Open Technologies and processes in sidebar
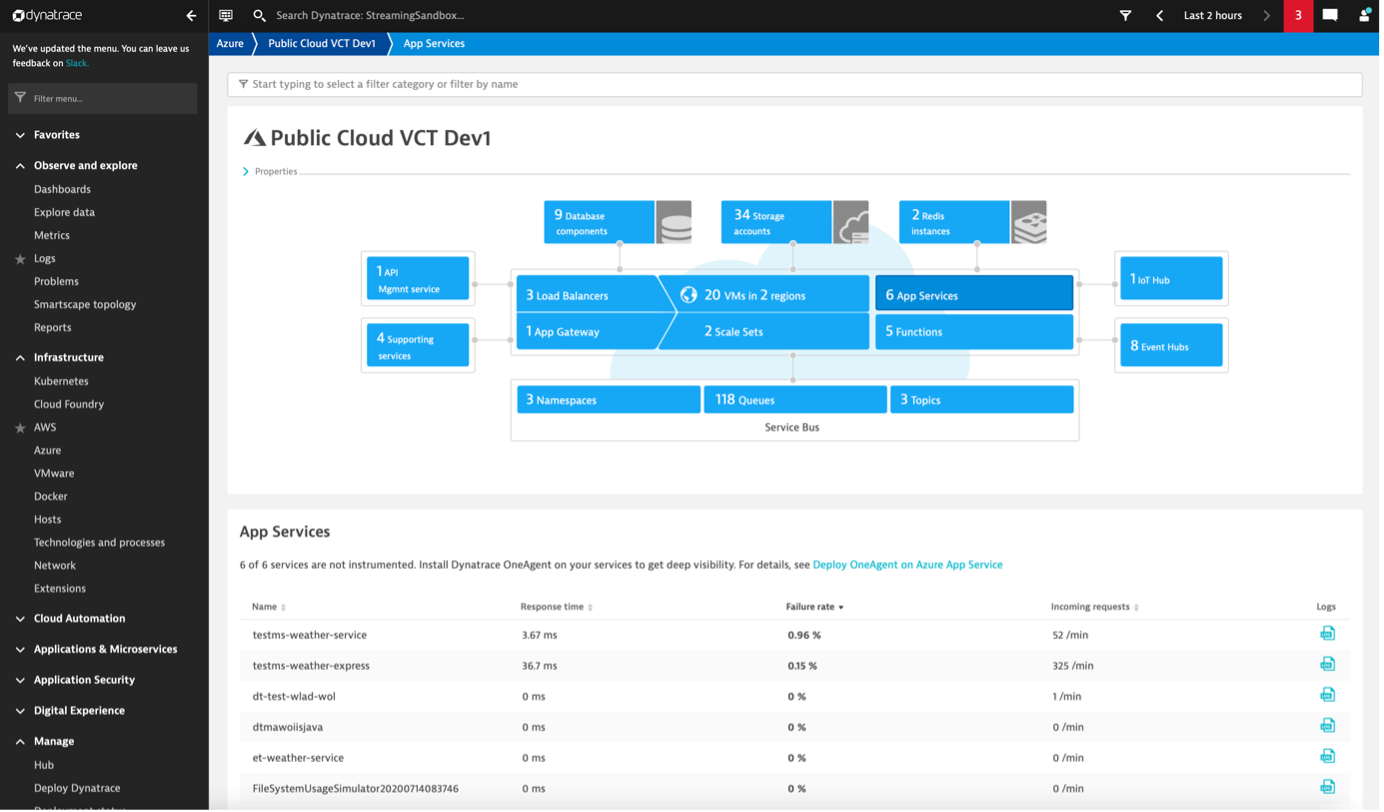The height and width of the screenshot is (812, 1384). [x=99, y=543]
